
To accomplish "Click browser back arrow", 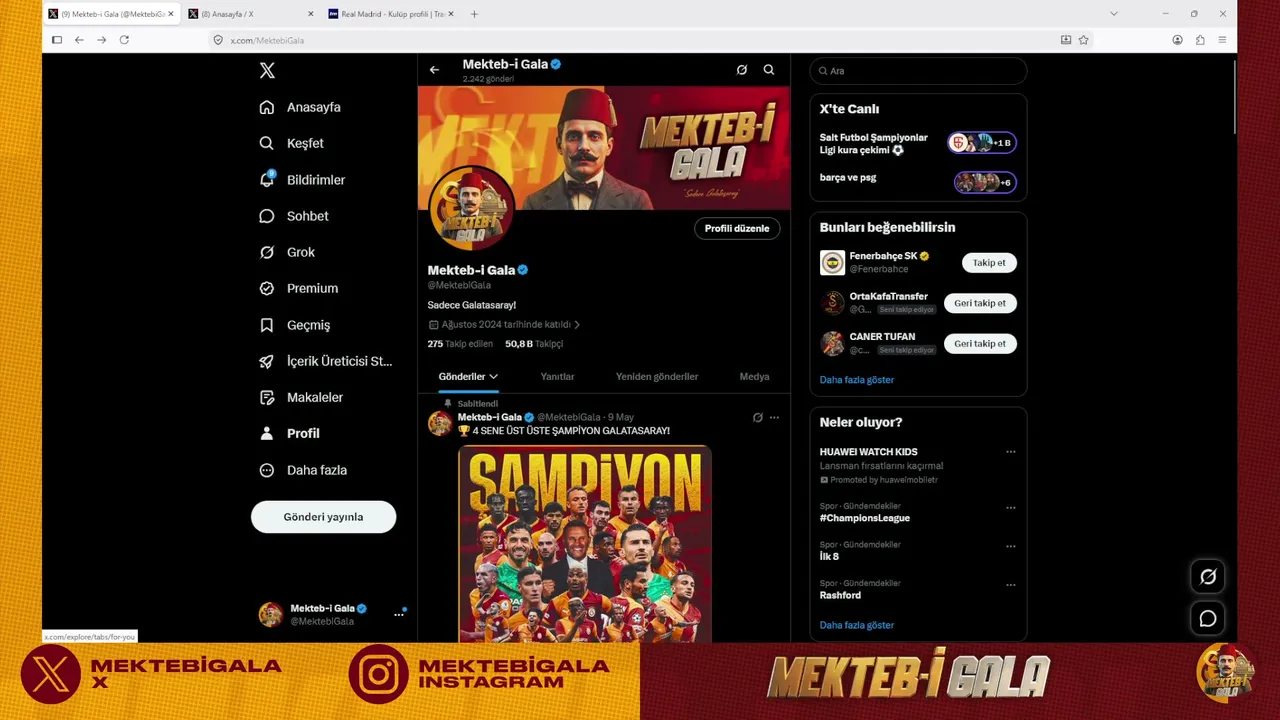I will pyautogui.click(x=79, y=40).
